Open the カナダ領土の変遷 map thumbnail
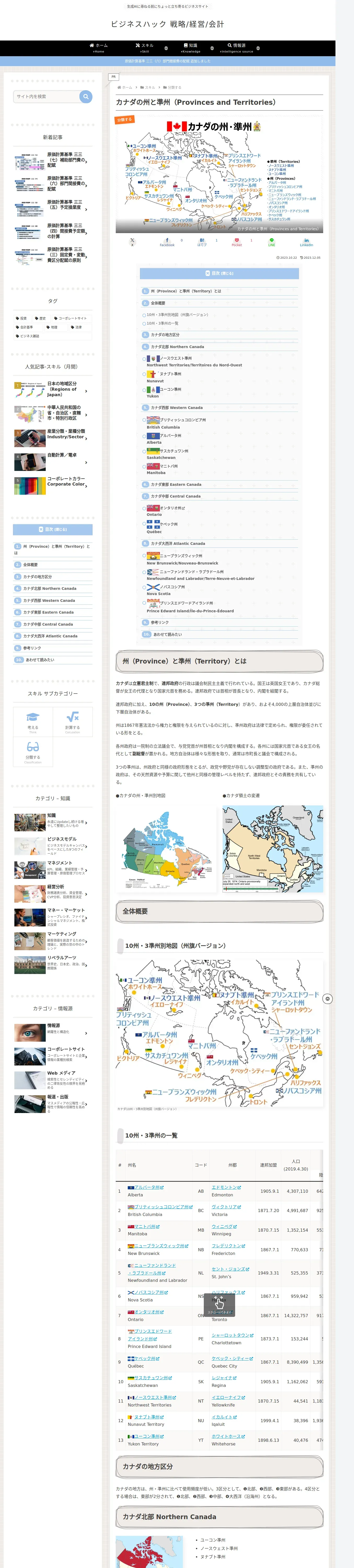The height and width of the screenshot is (1568, 354). (x=272, y=849)
